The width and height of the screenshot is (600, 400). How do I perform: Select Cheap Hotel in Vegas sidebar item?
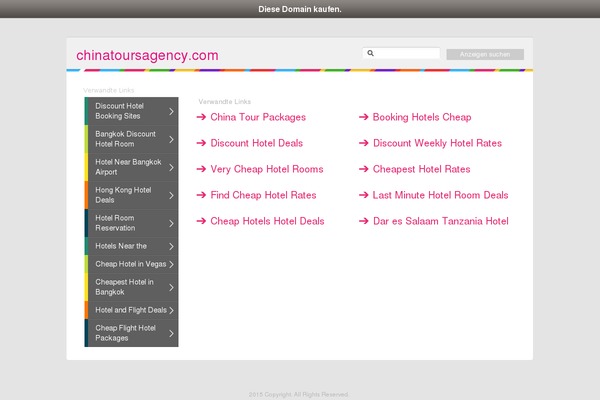pyautogui.click(x=129, y=264)
